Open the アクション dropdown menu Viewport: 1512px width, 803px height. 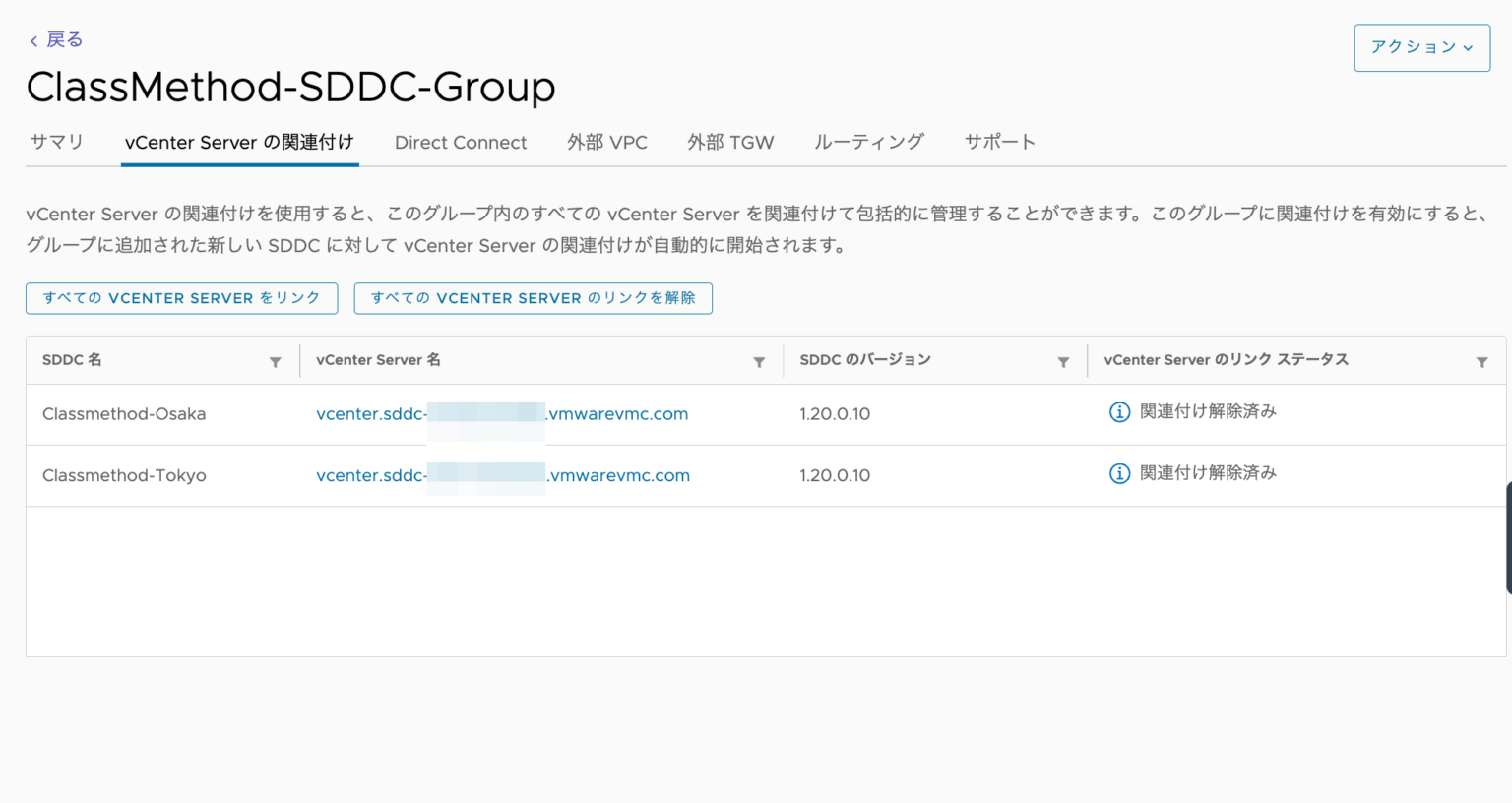[x=1421, y=46]
